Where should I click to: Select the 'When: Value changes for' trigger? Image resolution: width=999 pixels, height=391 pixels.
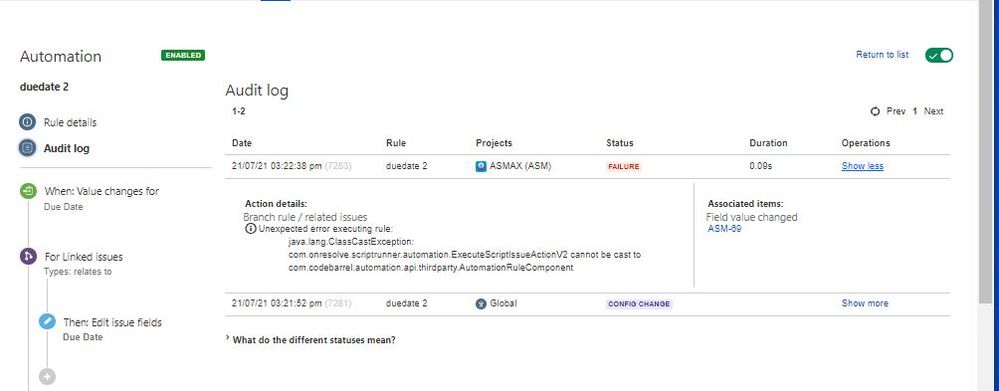click(101, 191)
